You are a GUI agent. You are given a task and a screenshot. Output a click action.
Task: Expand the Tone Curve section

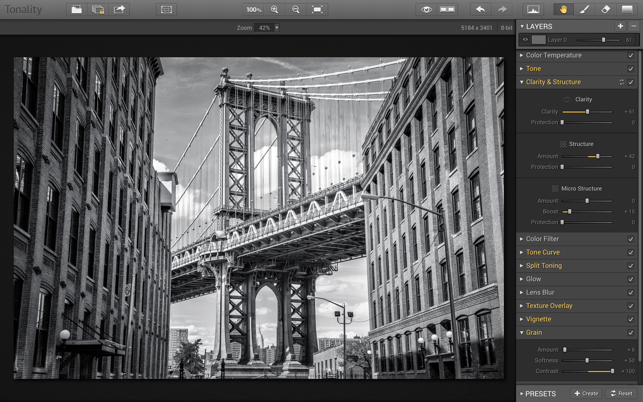521,252
